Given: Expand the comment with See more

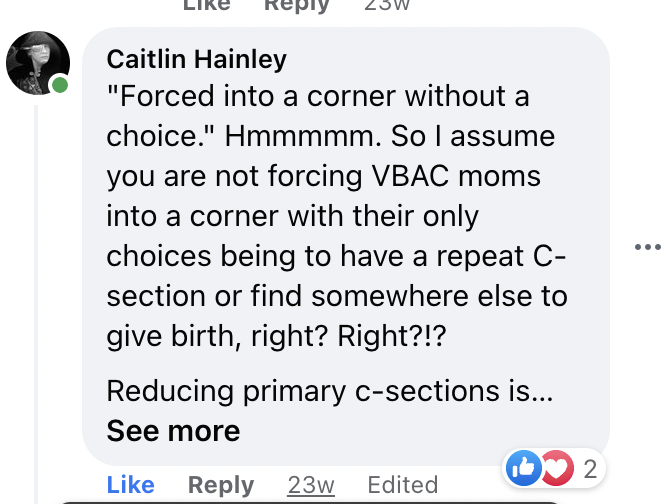Looking at the screenshot, I should (x=173, y=431).
